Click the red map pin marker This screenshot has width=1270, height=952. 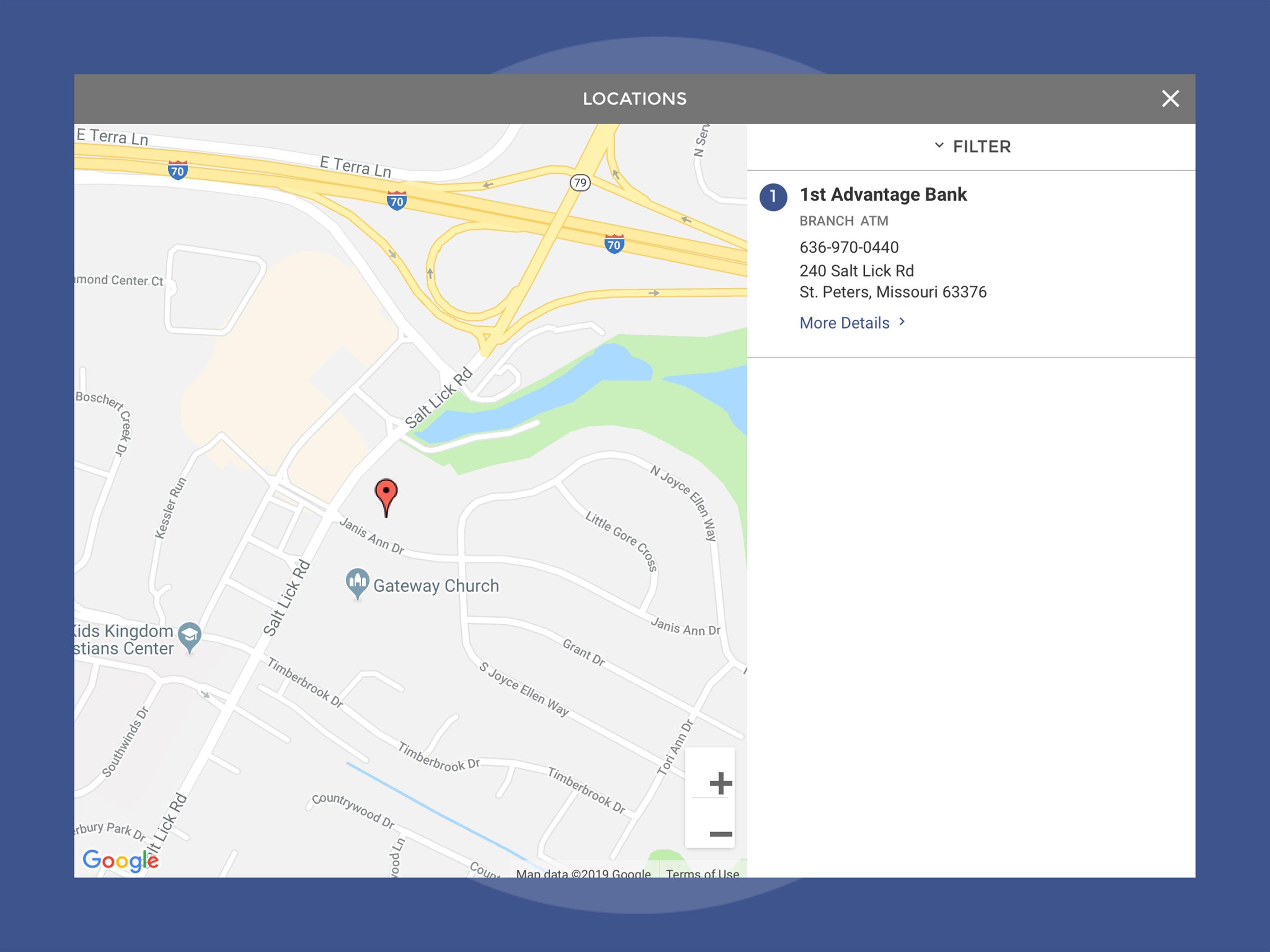point(386,498)
